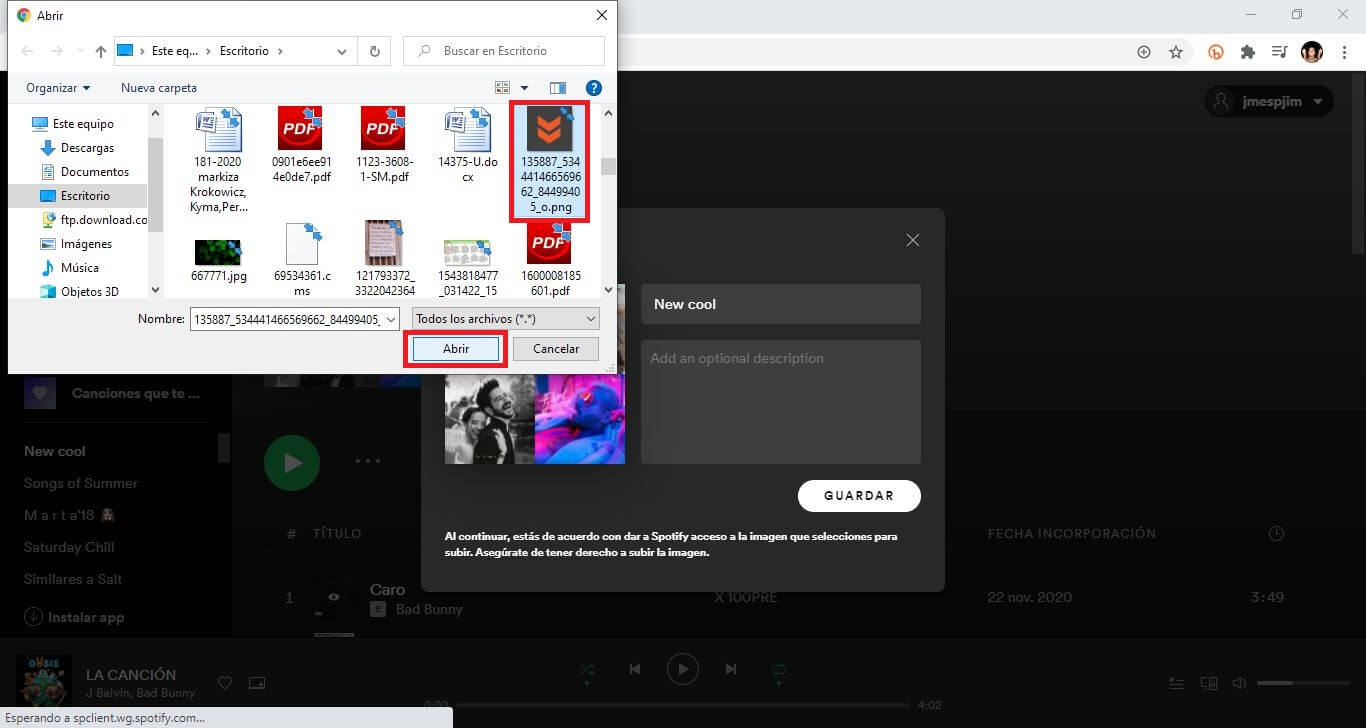Viewport: 1366px width, 728px height.
Task: Open the Organizar dropdown menu
Action: (58, 88)
